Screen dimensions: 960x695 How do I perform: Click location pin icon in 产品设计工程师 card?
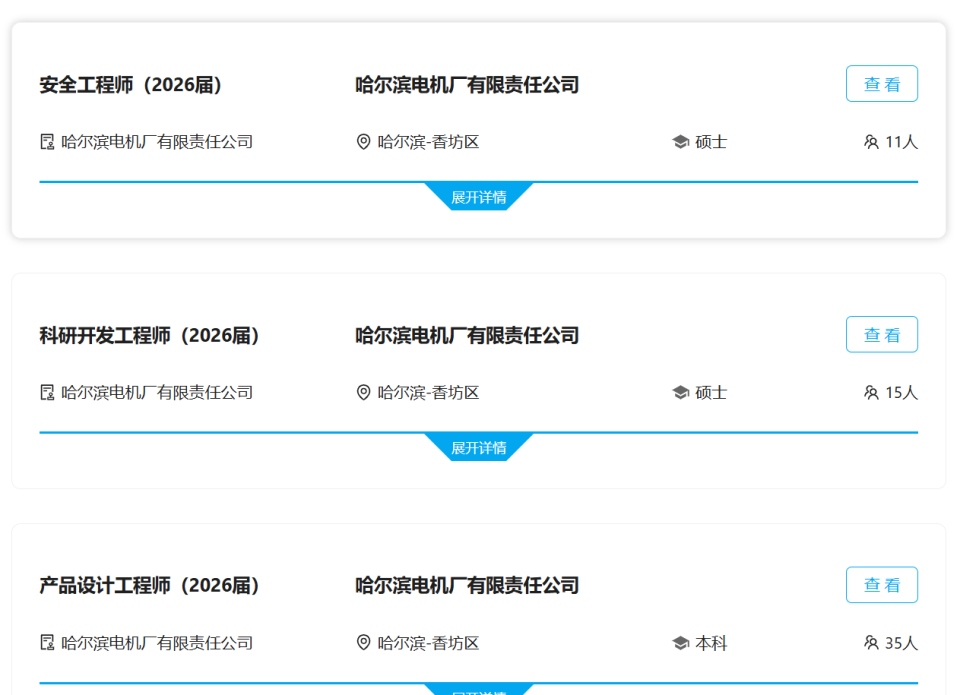point(363,643)
